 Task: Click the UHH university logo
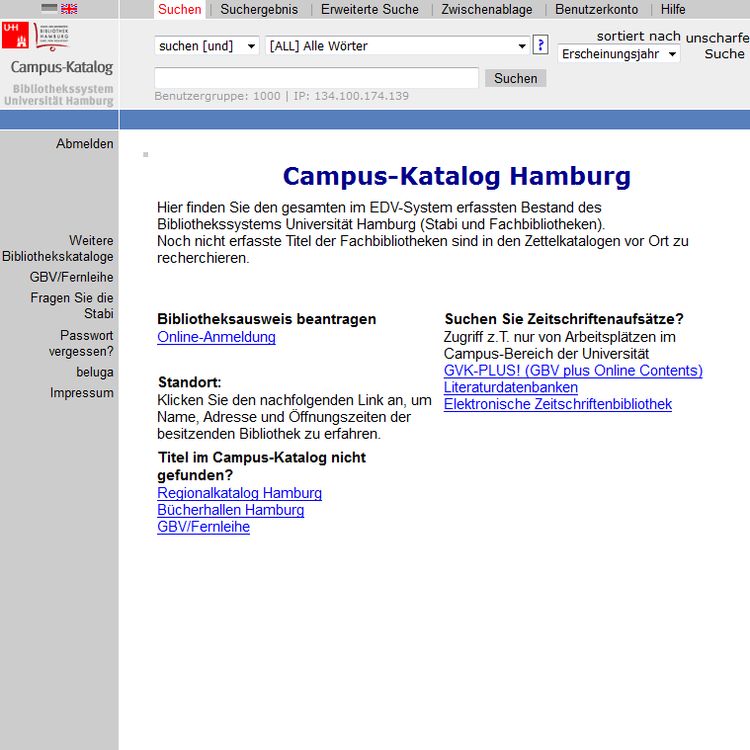(15, 35)
